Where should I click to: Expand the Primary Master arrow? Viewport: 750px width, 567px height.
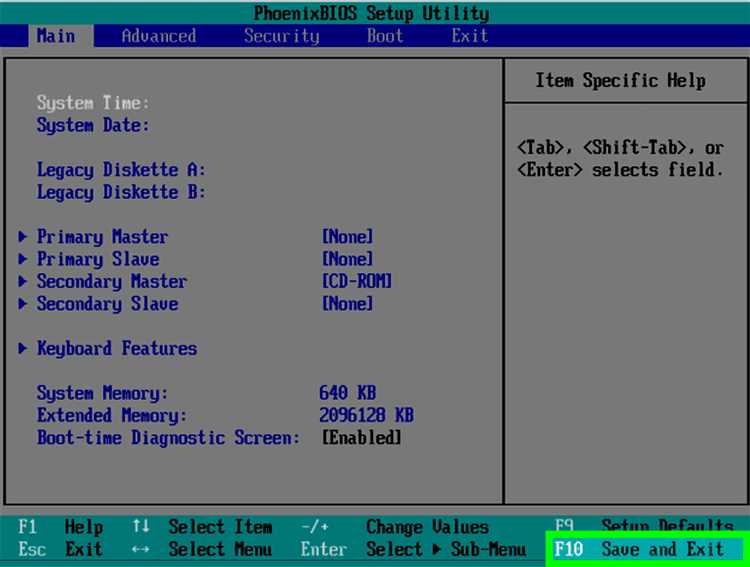click(22, 236)
